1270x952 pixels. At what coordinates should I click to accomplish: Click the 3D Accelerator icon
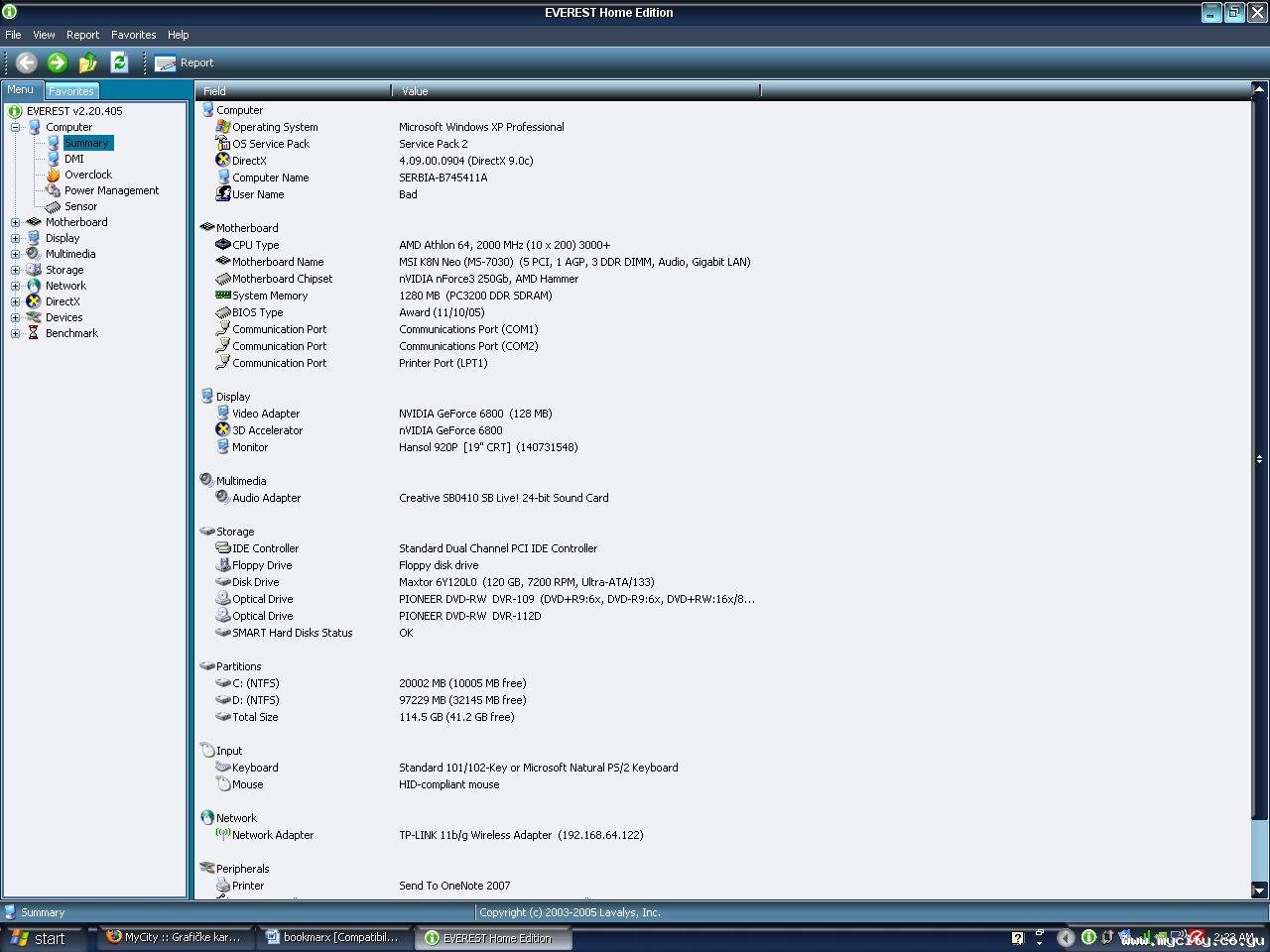tap(223, 429)
